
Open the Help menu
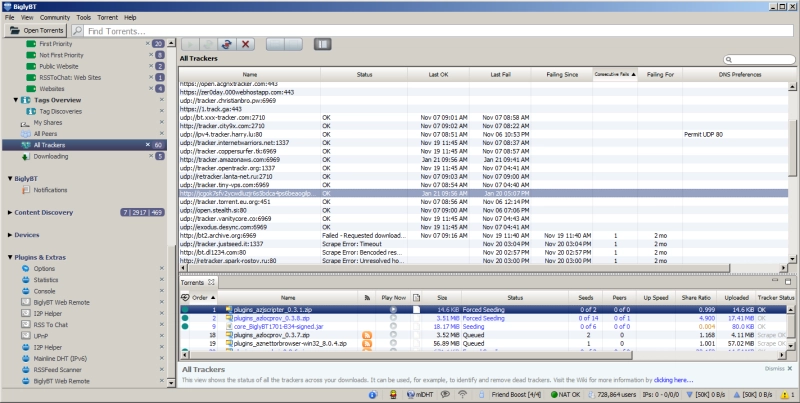click(130, 17)
